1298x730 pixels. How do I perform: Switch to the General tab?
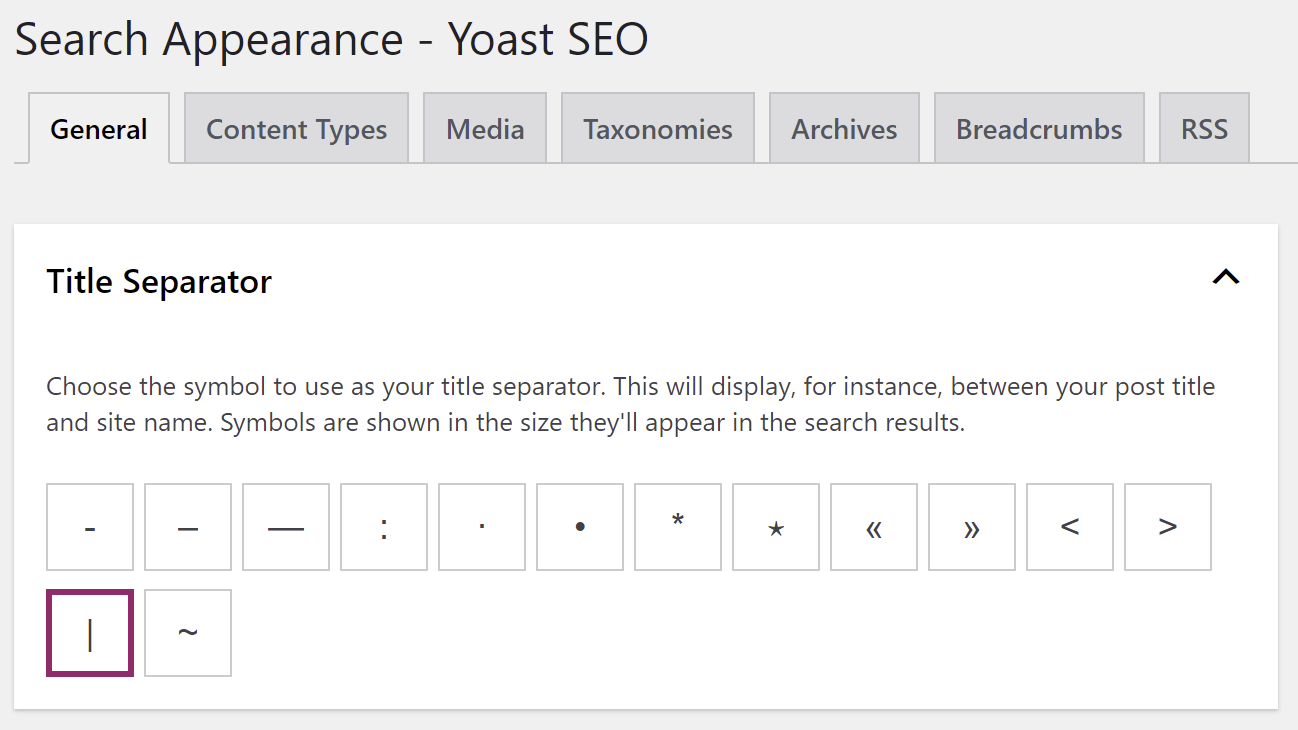[99, 129]
